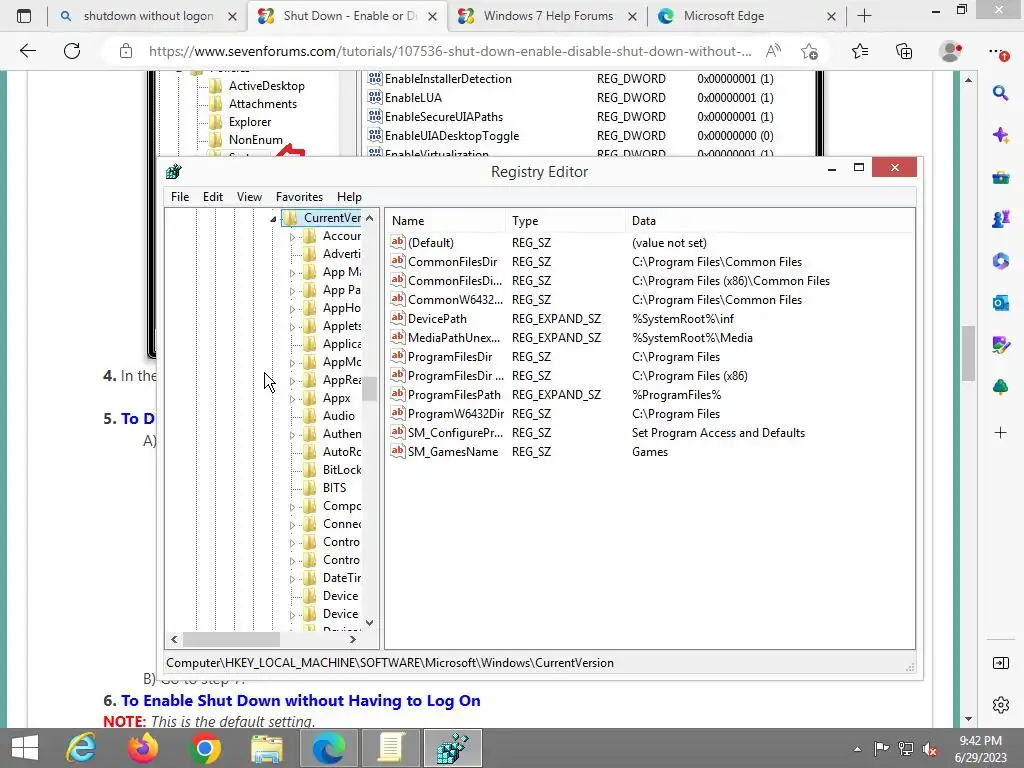Click the ProgramFilesDir value icon
1024x768 pixels.
[398, 356]
